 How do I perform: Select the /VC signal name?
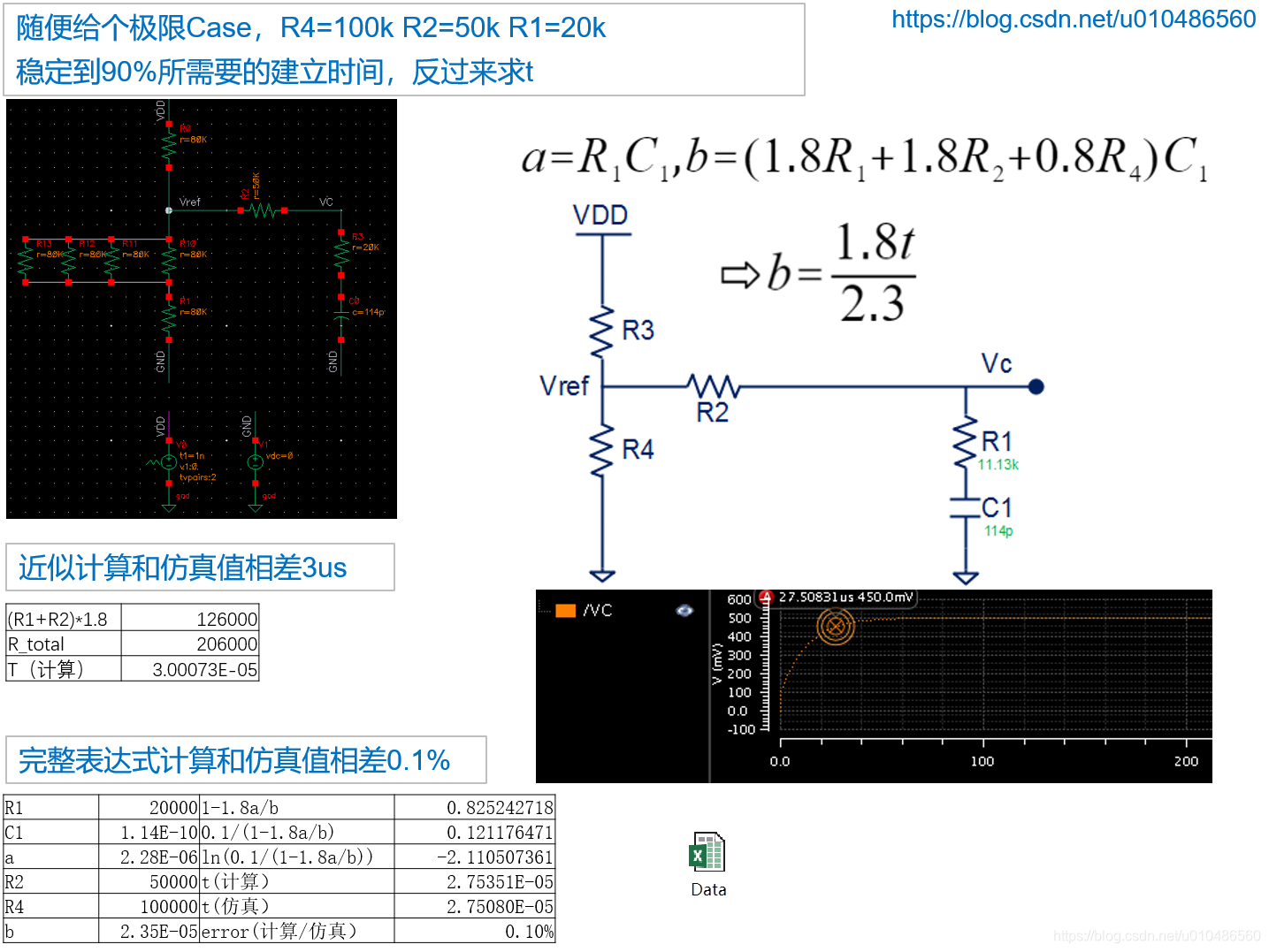(x=597, y=610)
